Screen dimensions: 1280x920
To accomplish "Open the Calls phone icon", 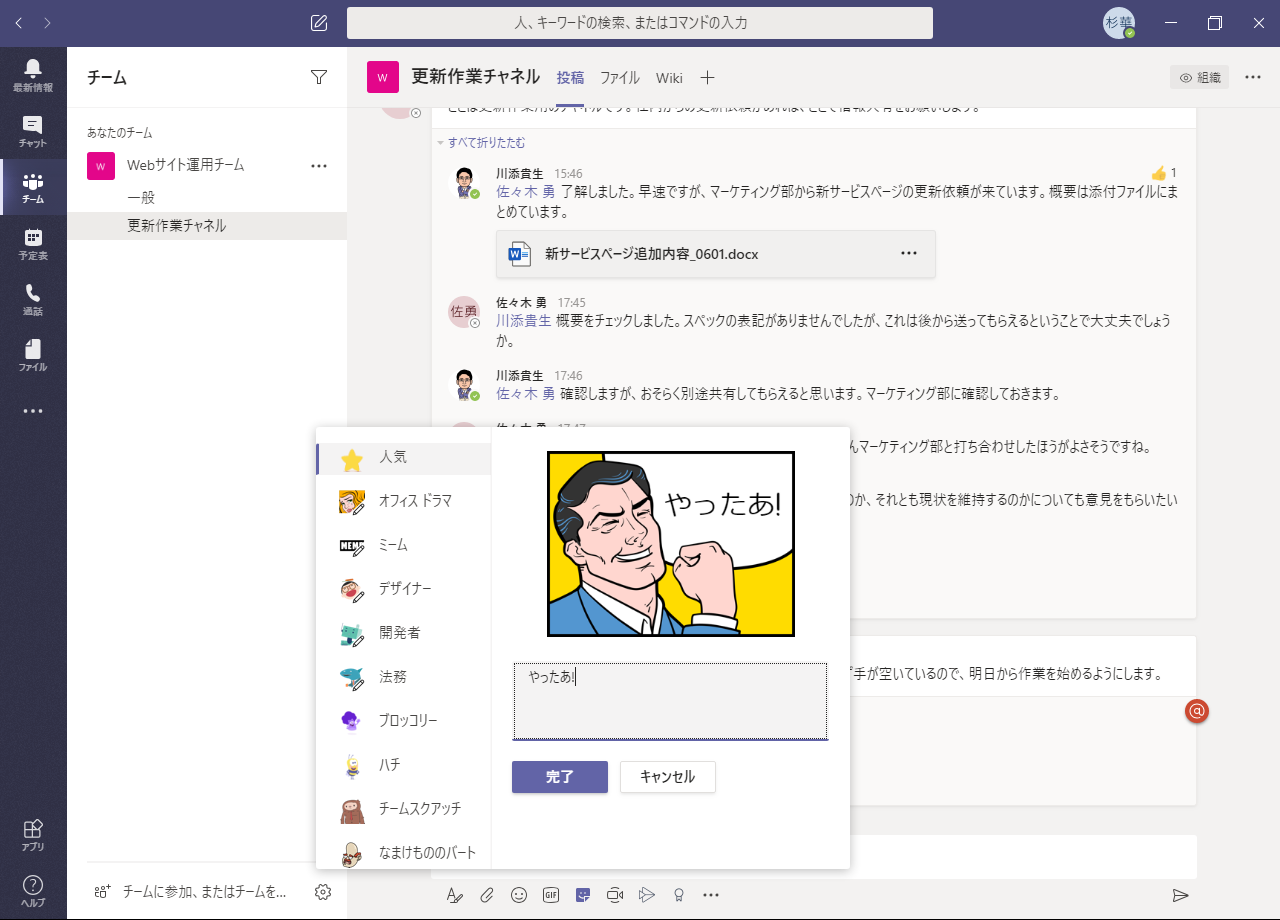I will (x=33, y=299).
